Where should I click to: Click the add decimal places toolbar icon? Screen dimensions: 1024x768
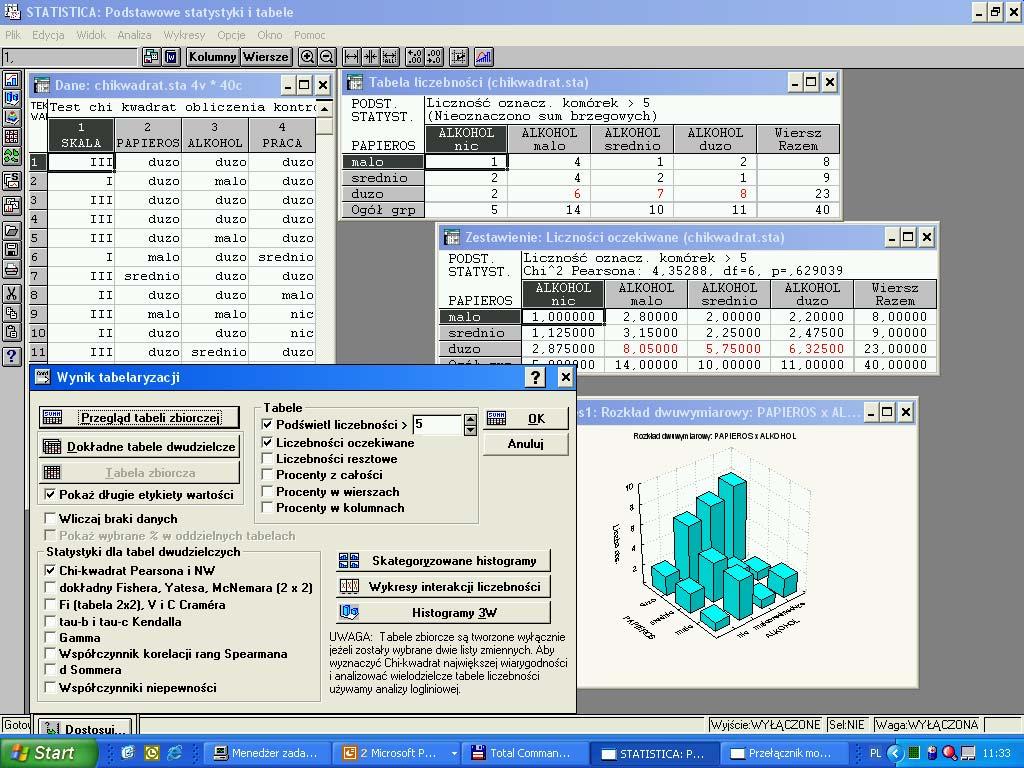tap(414, 57)
